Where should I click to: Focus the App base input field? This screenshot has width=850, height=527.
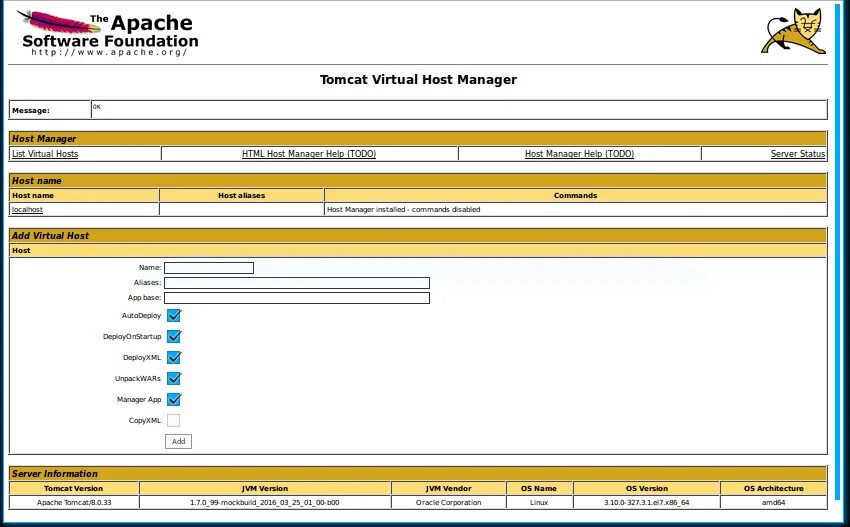tap(297, 298)
